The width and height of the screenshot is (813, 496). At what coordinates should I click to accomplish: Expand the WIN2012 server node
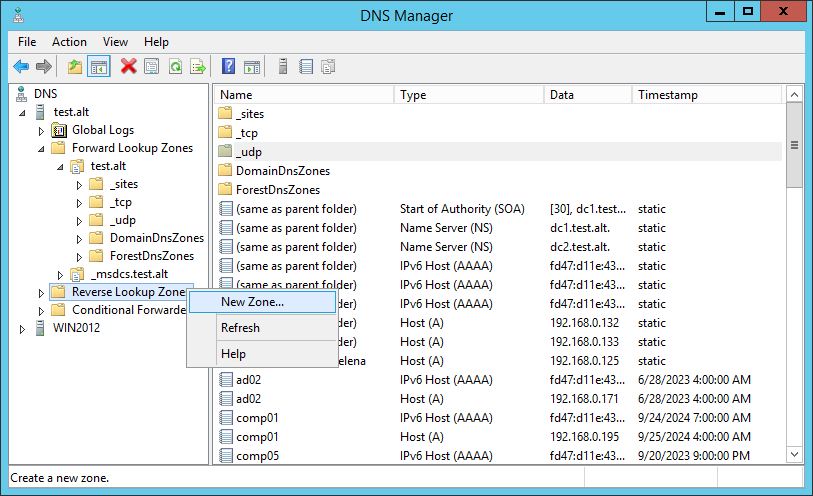pos(22,329)
